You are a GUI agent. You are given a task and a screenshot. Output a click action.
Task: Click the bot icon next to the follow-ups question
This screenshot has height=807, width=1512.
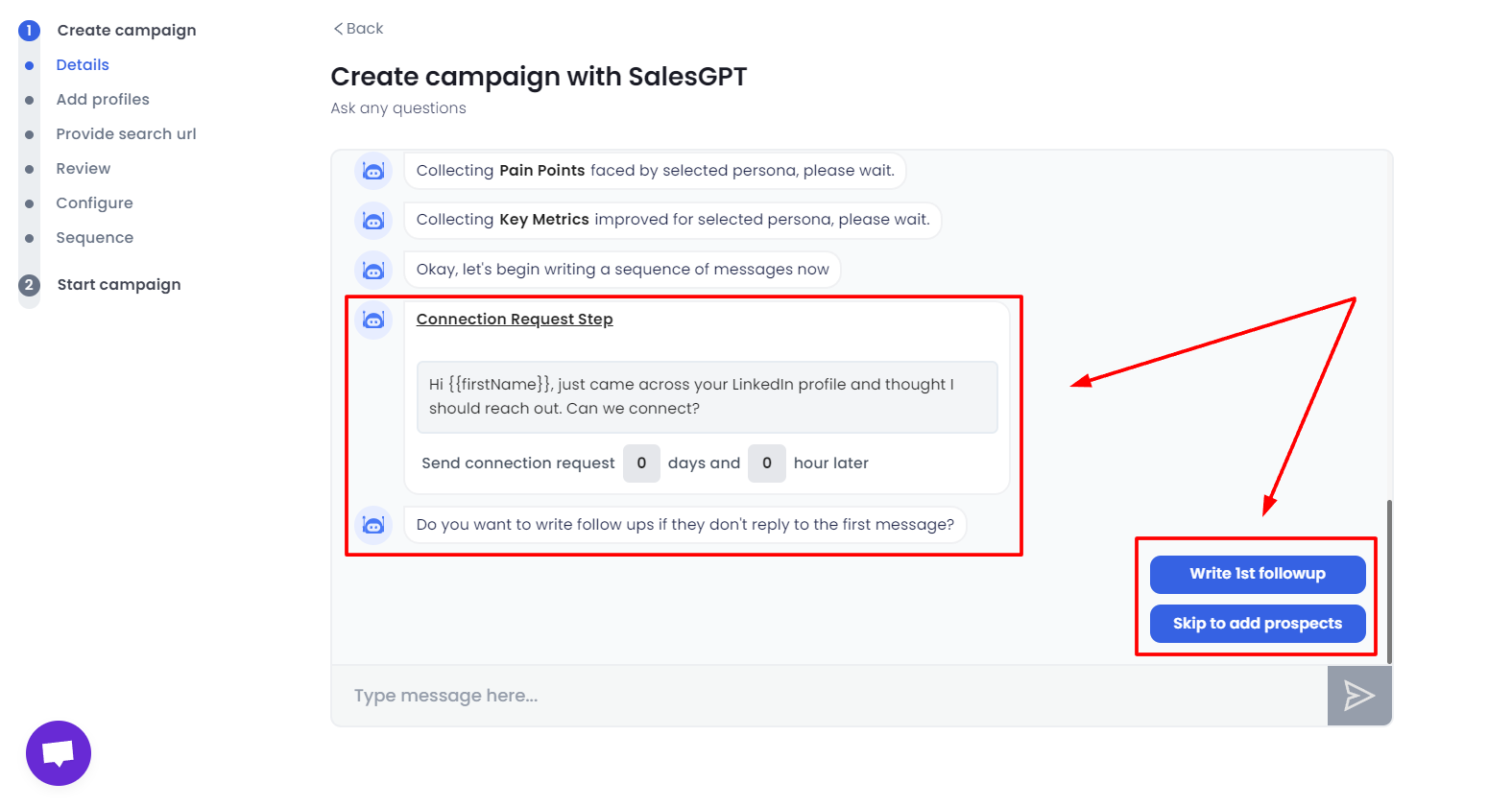pyautogui.click(x=373, y=524)
